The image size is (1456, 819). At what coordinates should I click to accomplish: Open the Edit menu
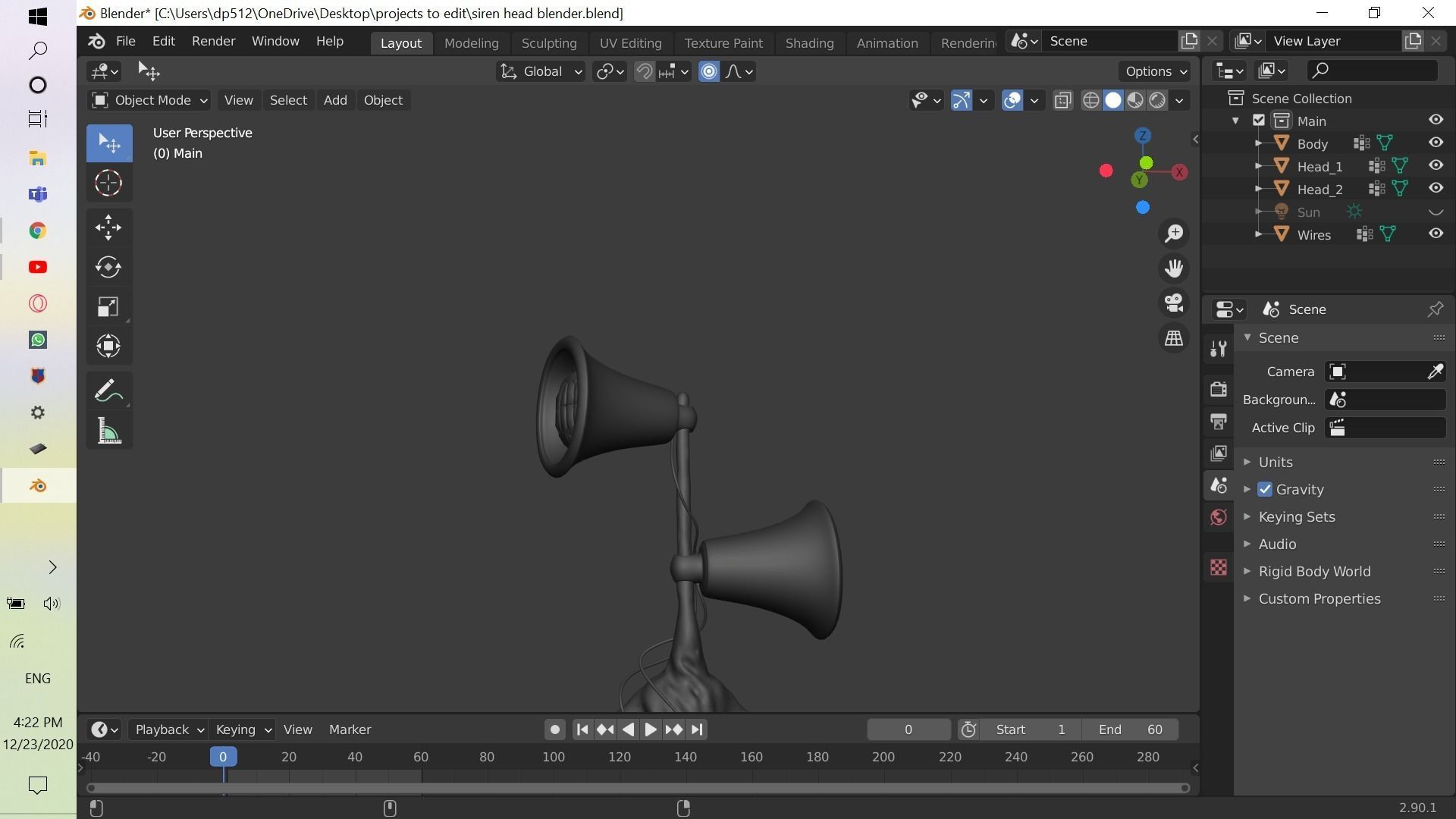[x=164, y=41]
